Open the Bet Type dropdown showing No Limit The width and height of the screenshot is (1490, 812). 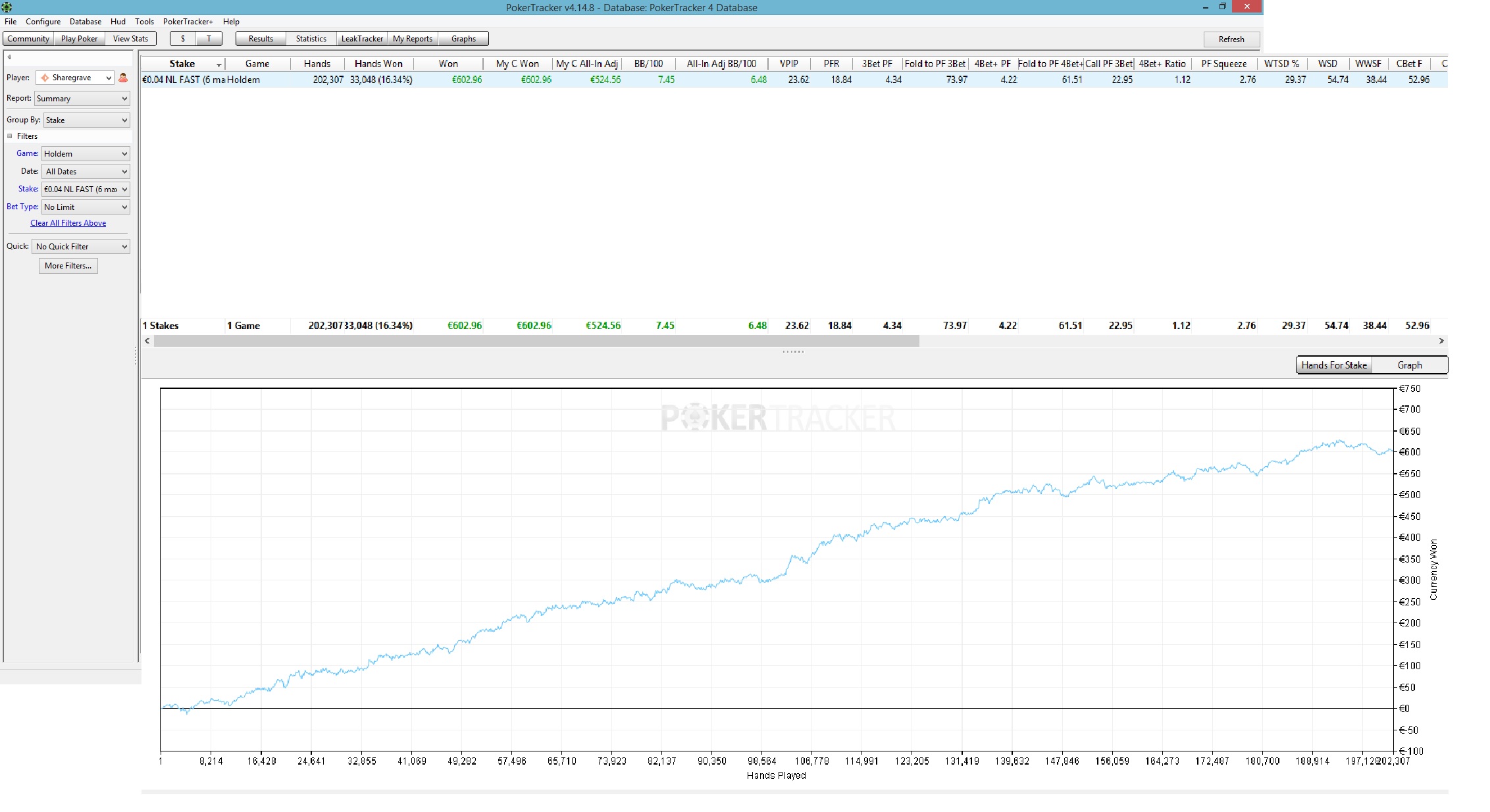click(86, 207)
